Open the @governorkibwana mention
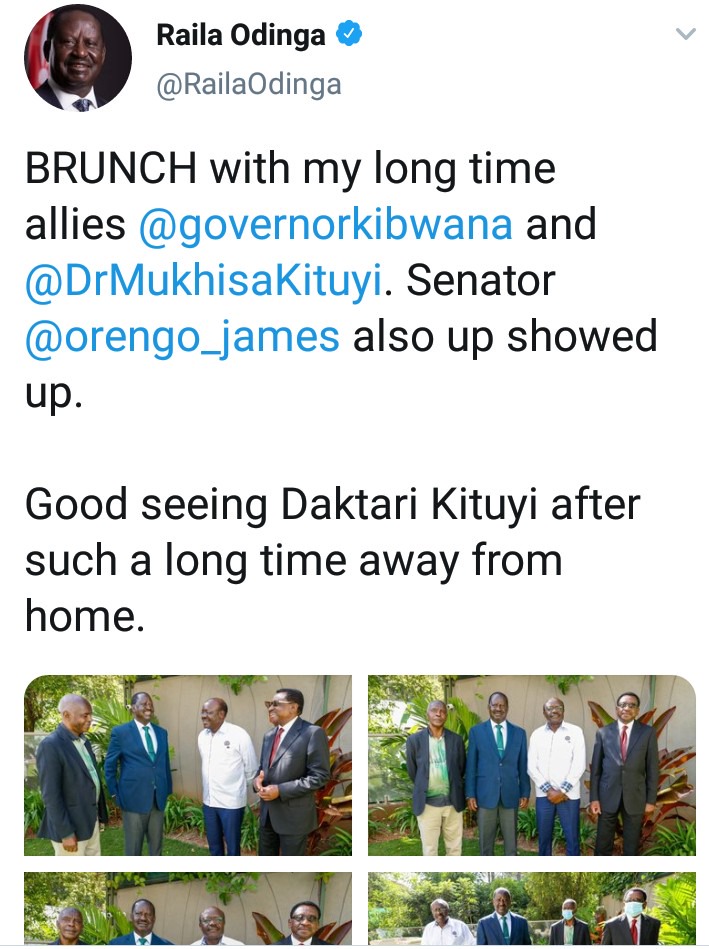This screenshot has width=709, height=949. [326, 225]
